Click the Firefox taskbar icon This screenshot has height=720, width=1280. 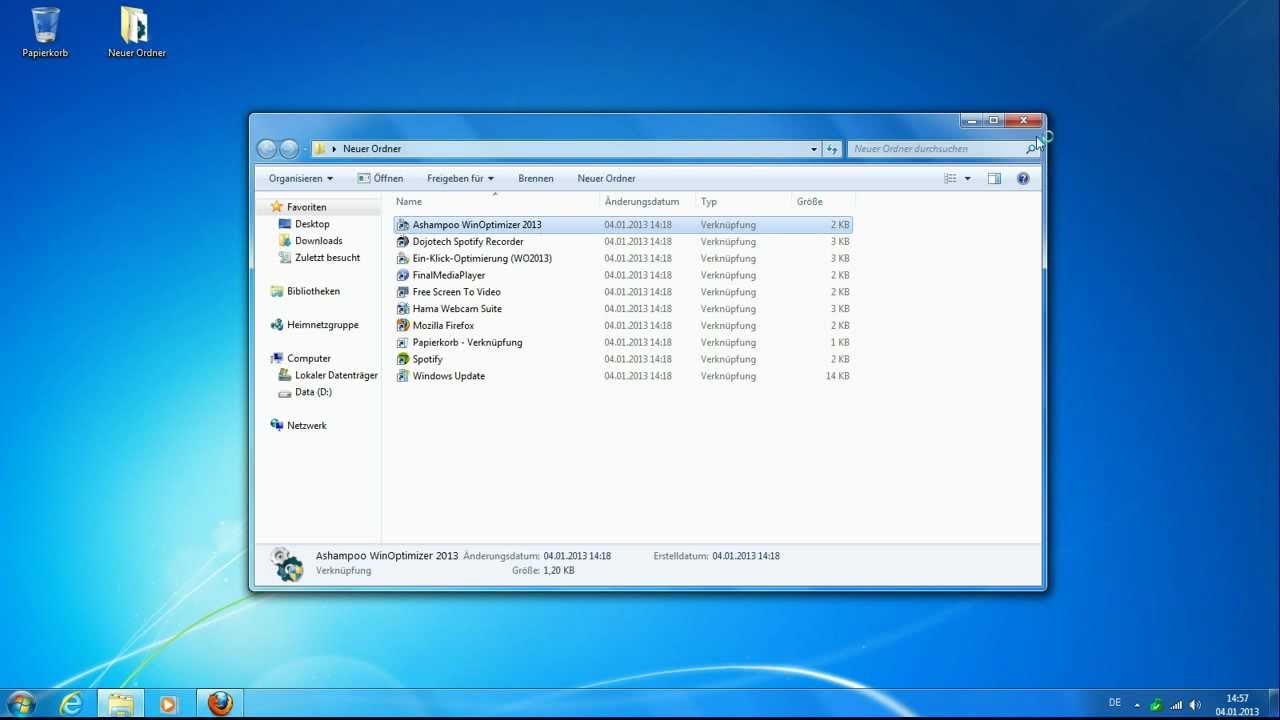pos(220,704)
